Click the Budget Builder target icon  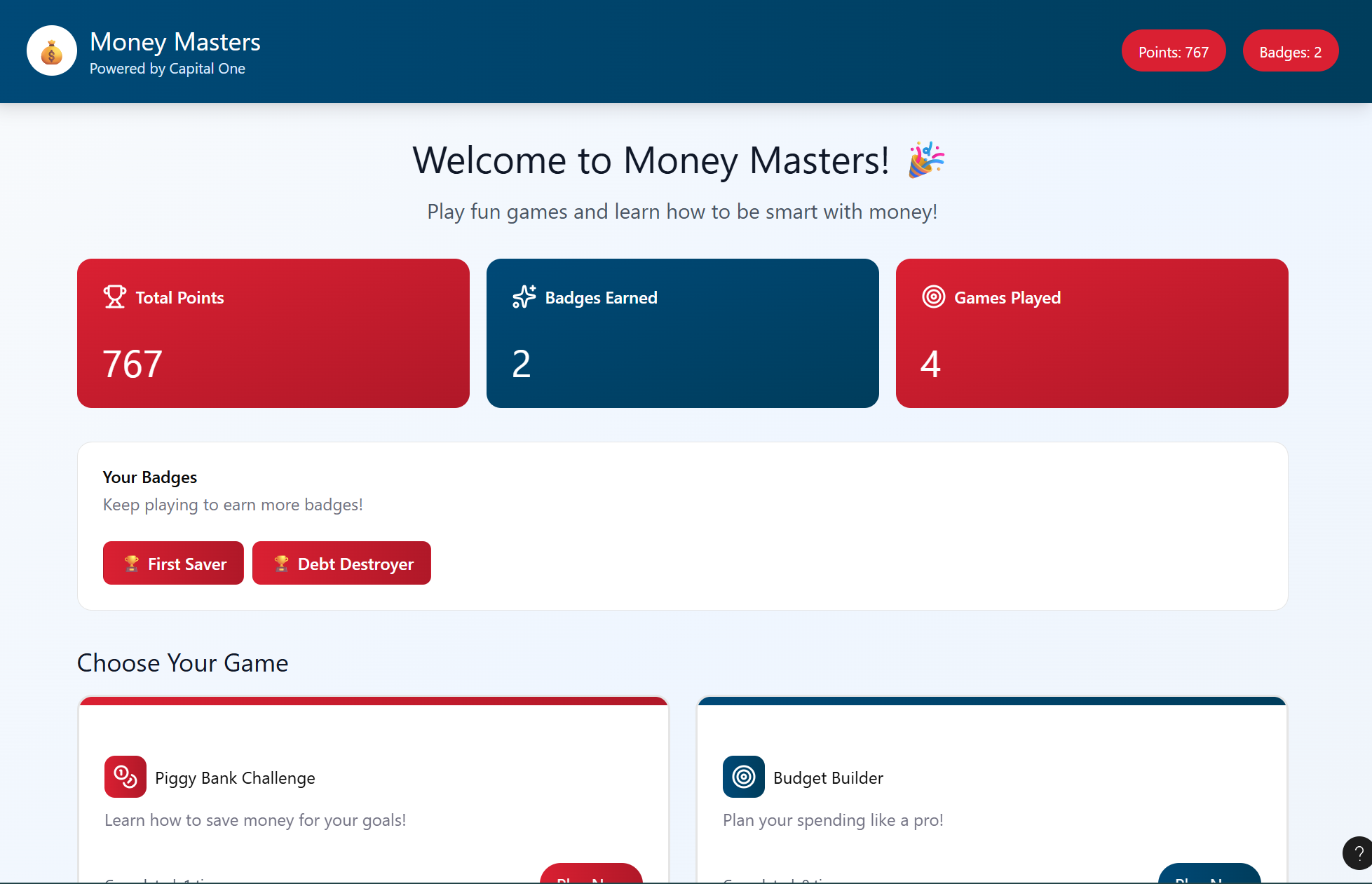point(743,777)
